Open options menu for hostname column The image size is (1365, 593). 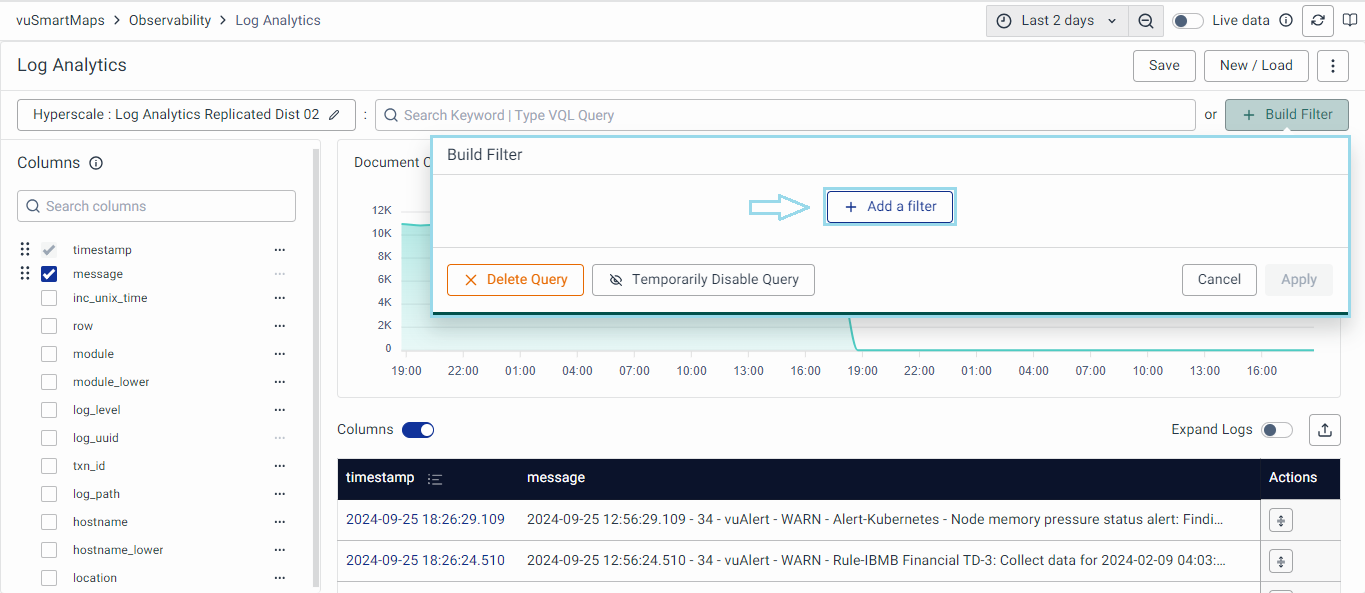(x=280, y=522)
